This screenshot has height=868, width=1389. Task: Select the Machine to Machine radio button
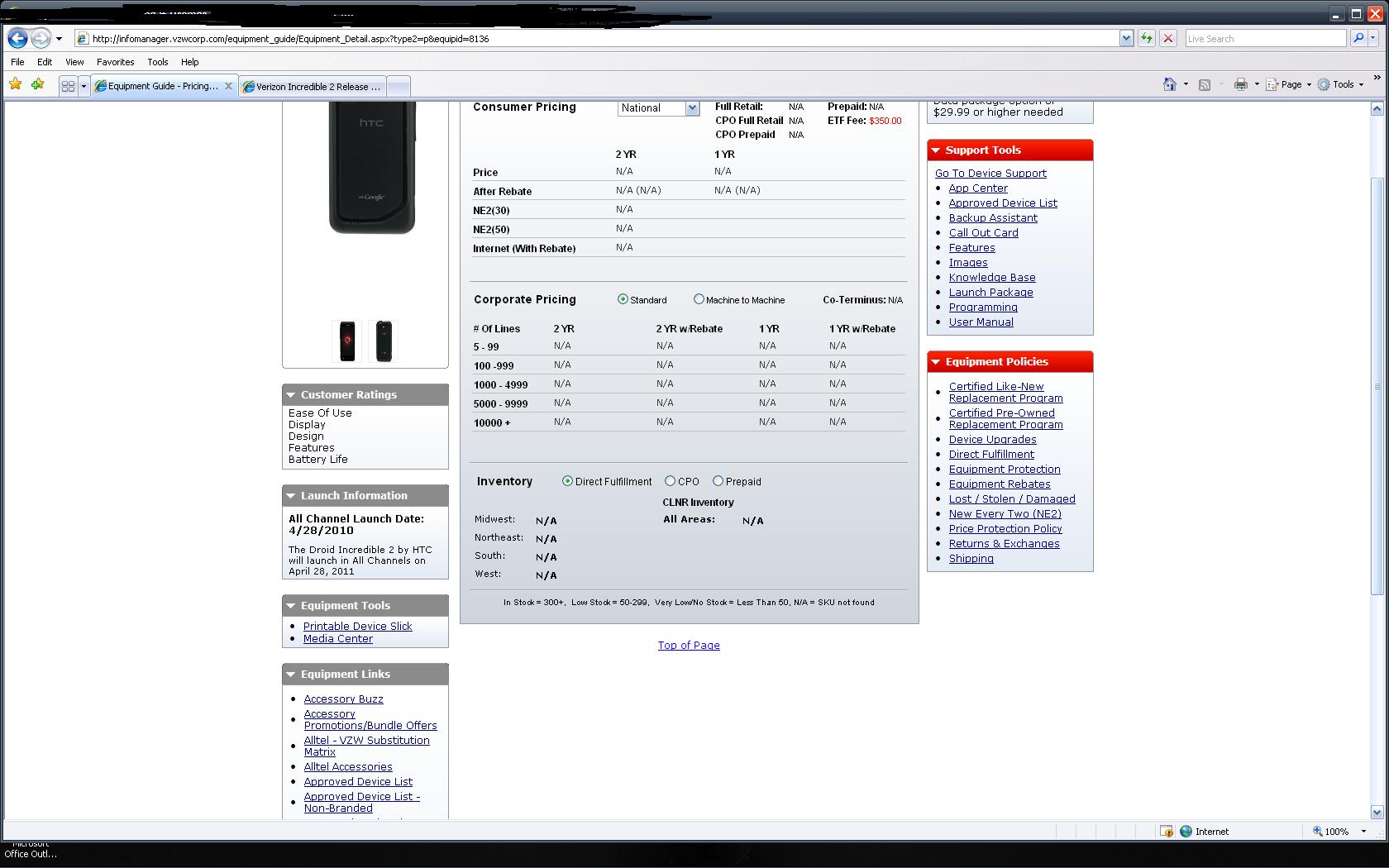[699, 299]
